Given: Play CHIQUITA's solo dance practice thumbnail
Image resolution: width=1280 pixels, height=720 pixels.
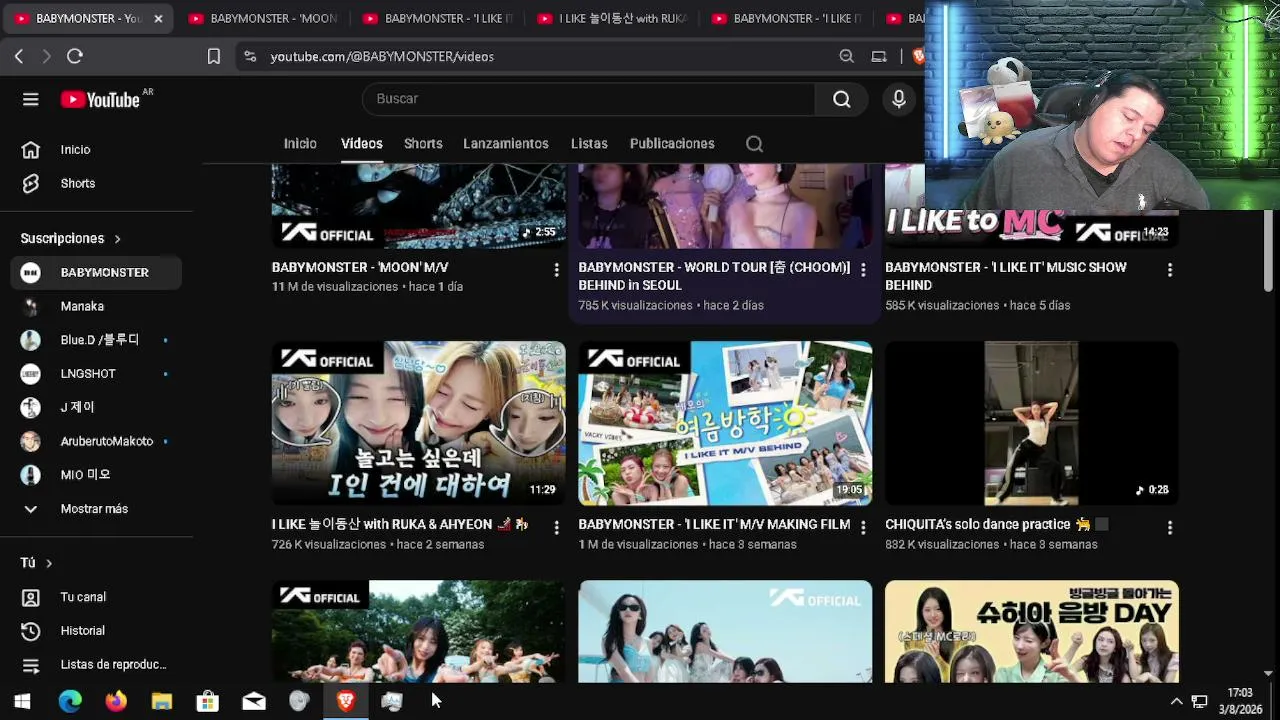Looking at the screenshot, I should tap(1032, 424).
